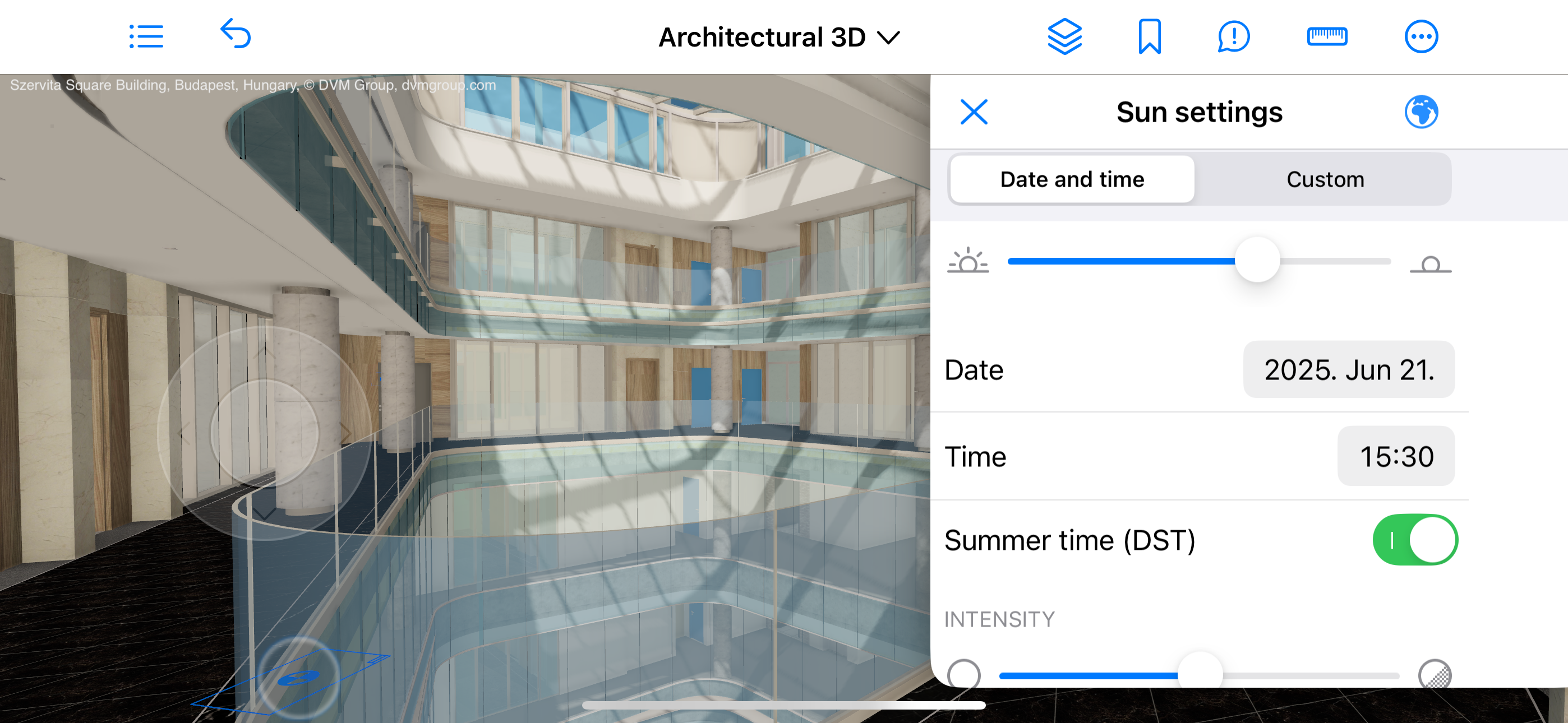Screen dimensions: 1568x723
Task: Tap the undo back arrow icon
Action: 236,34
